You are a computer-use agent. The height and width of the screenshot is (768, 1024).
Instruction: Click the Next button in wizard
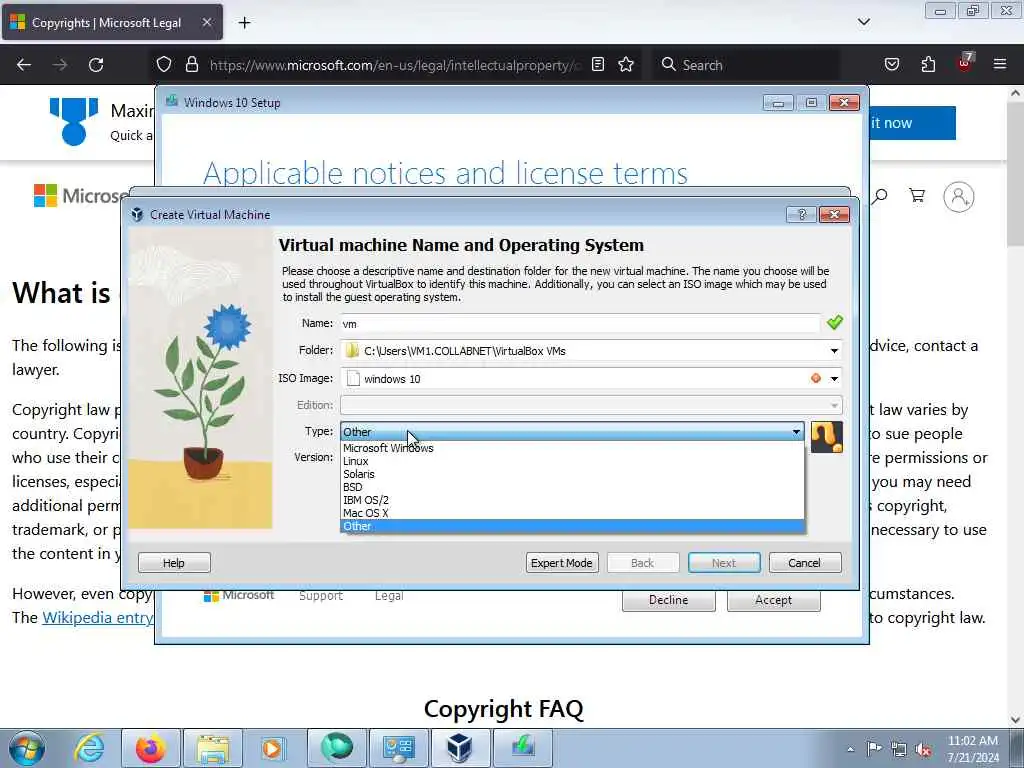point(724,563)
